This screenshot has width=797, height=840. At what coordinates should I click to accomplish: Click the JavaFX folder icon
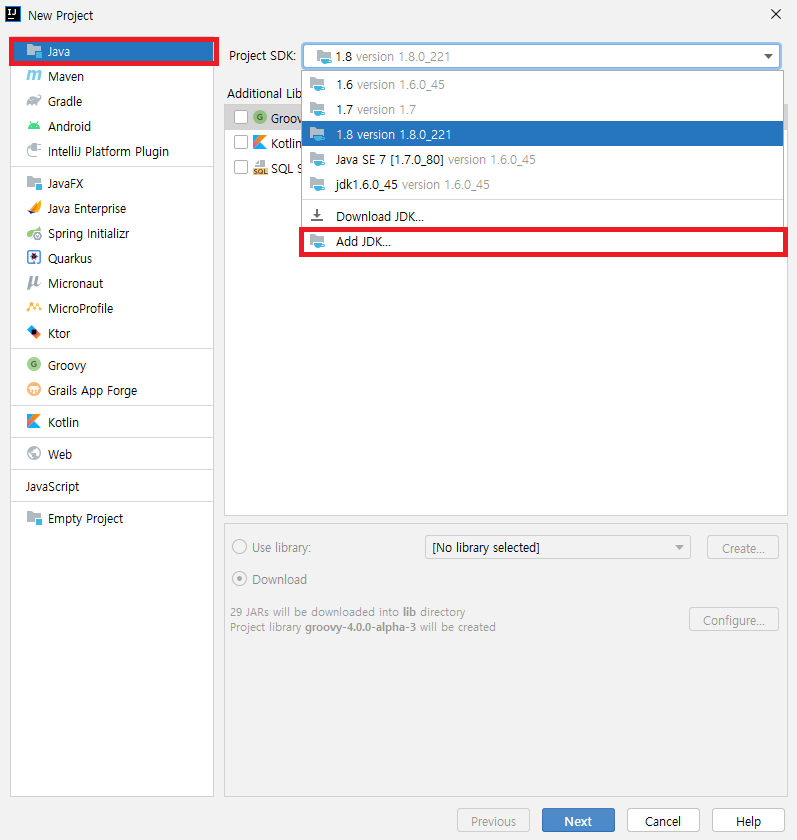click(x=34, y=183)
